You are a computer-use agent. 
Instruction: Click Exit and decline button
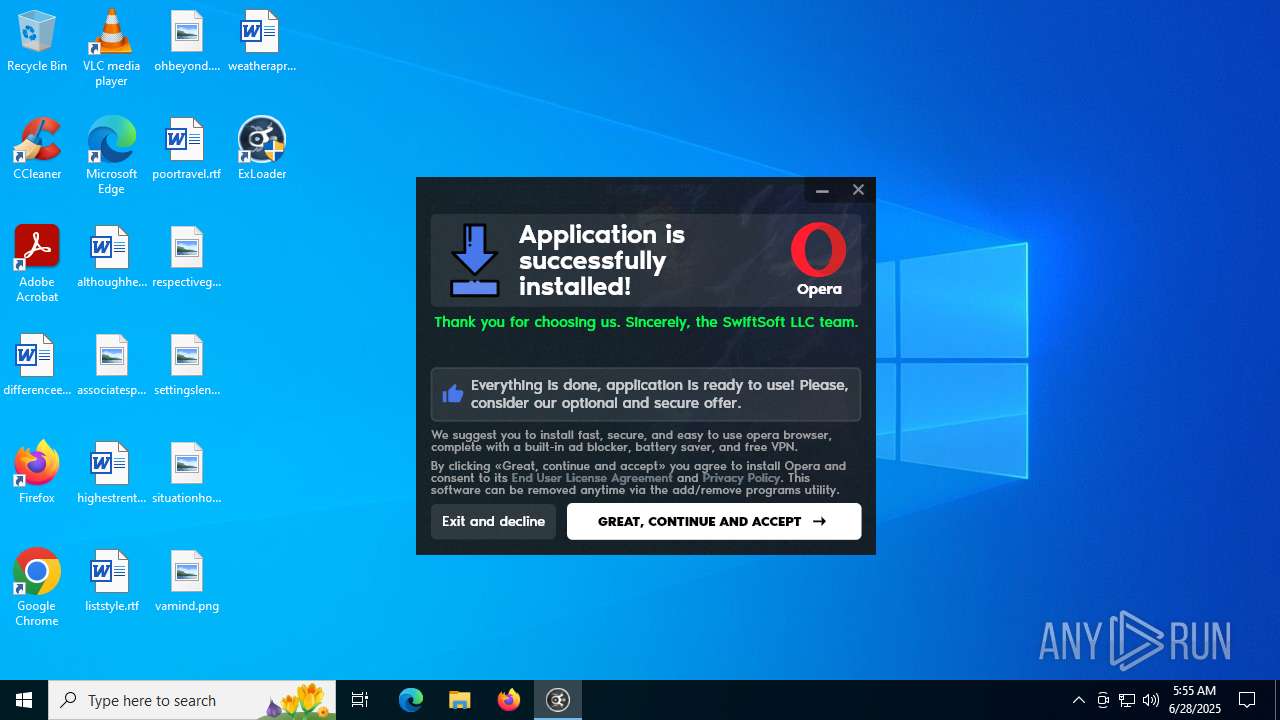[x=493, y=522]
